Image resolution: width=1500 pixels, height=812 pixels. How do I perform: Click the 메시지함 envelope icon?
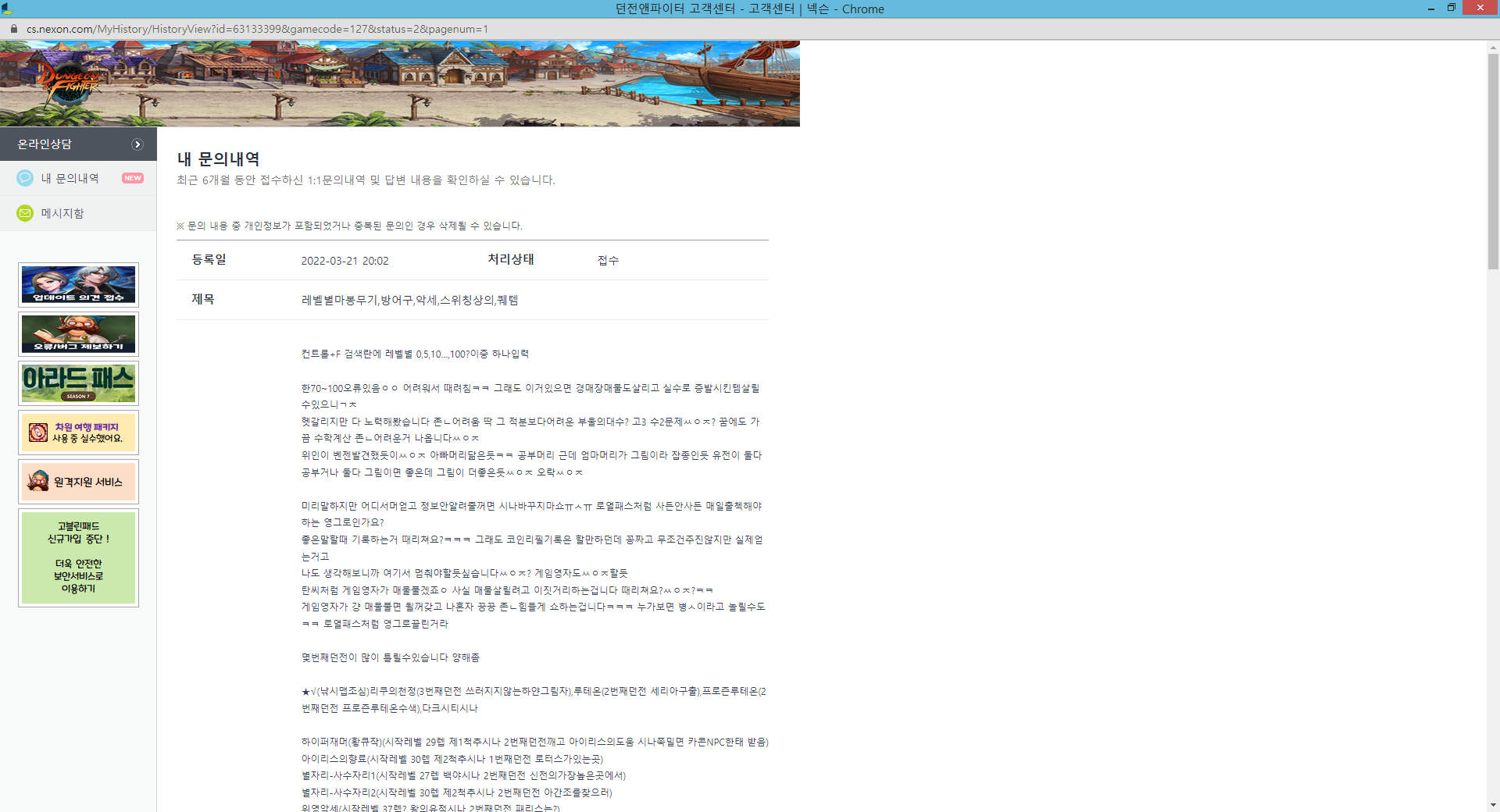click(x=25, y=213)
